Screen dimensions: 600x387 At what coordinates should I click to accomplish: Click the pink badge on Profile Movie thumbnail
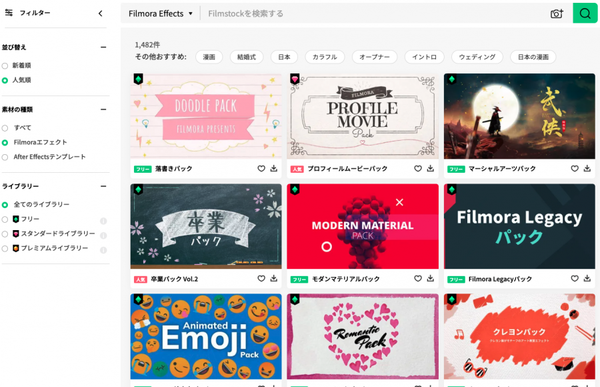point(295,79)
